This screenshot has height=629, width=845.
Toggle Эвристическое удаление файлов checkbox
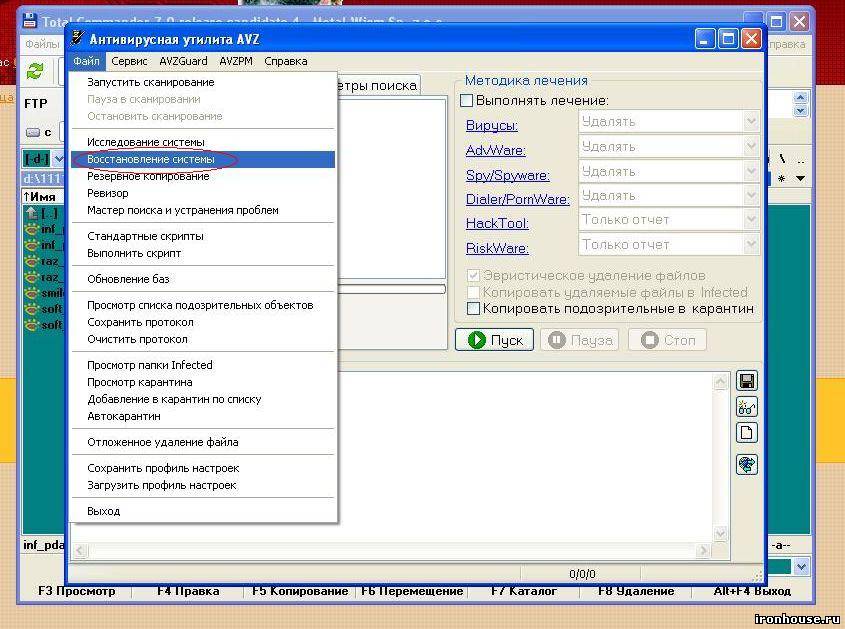point(473,275)
